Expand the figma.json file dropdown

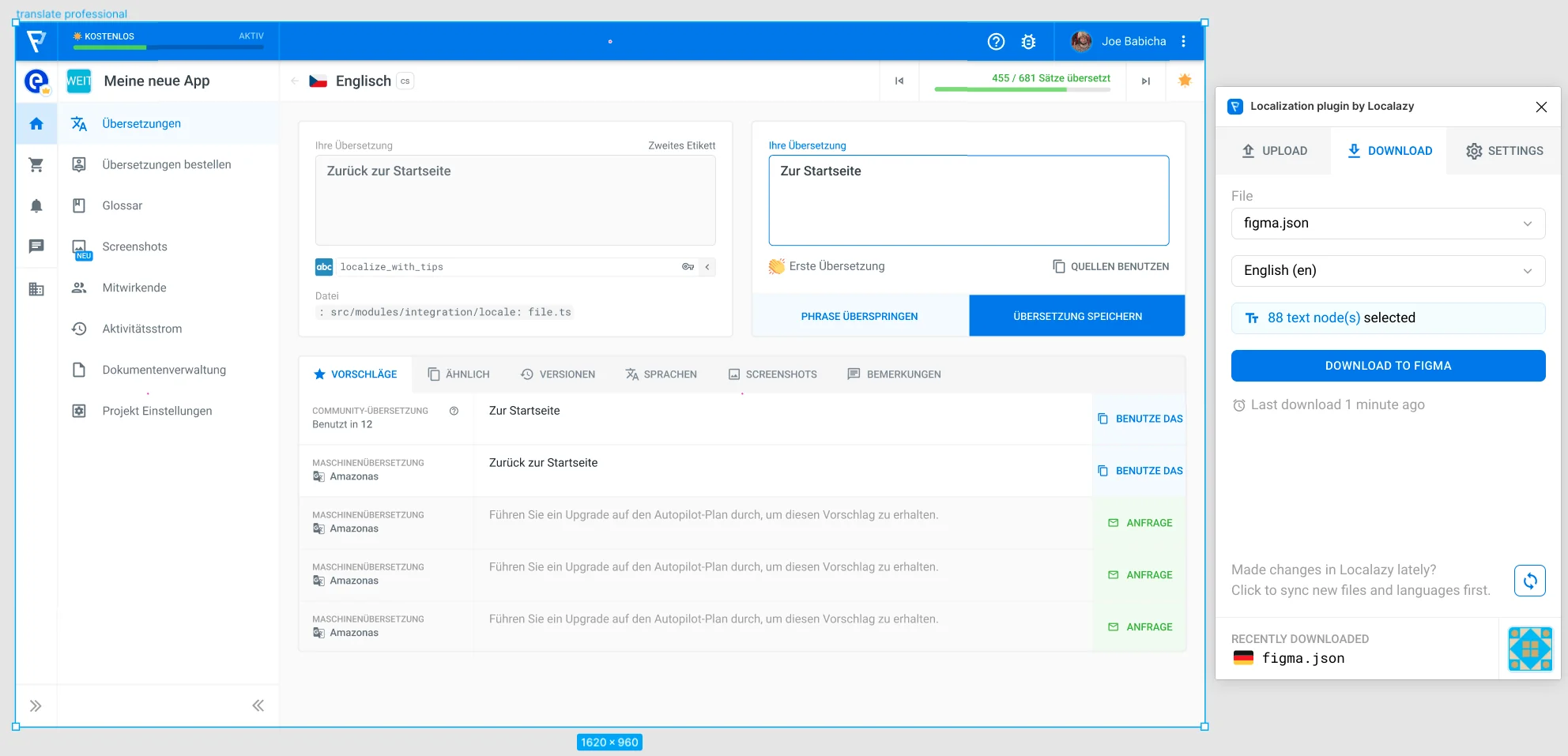tap(1388, 224)
